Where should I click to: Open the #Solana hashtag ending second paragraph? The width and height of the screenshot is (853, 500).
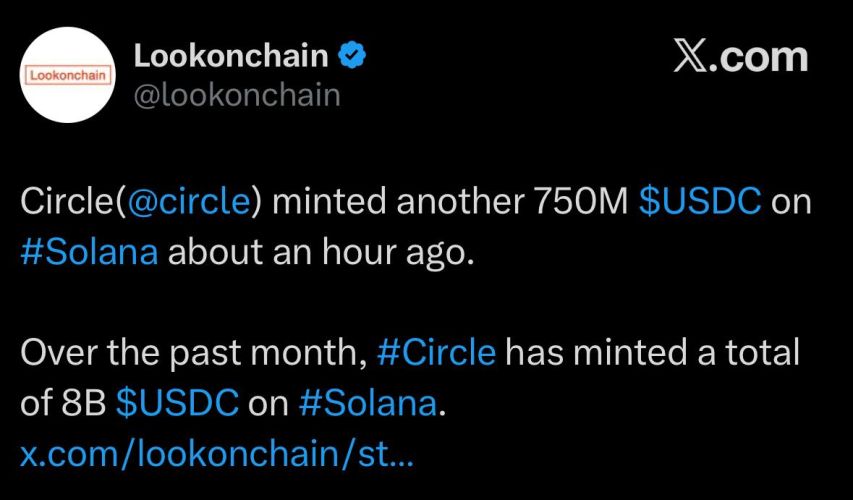click(x=369, y=403)
